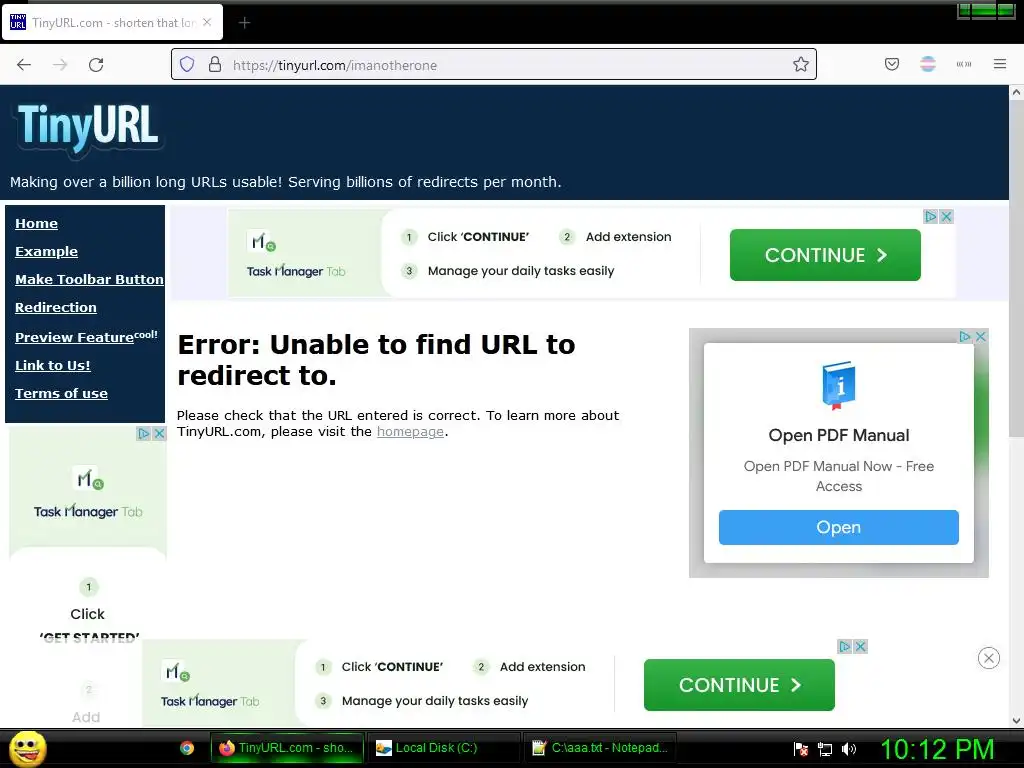Bookmark this page with the star icon
1024x768 pixels.
(801, 64)
